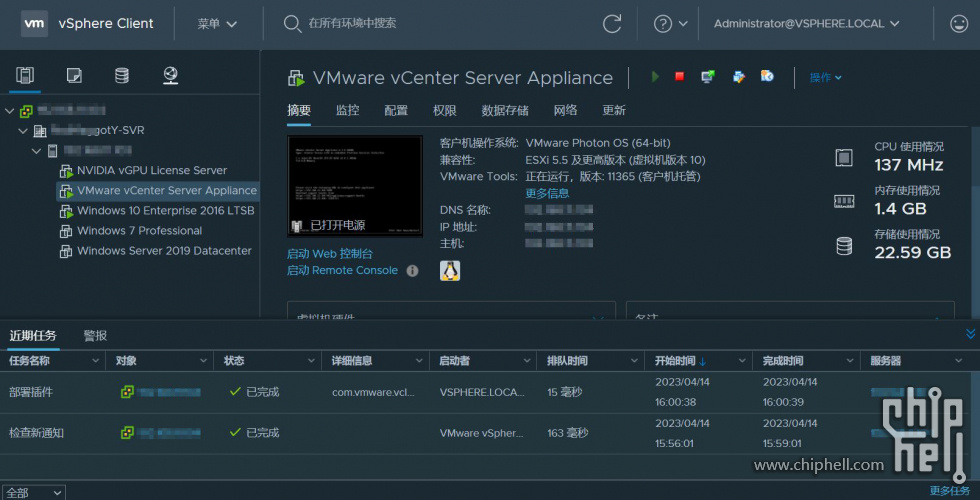Refresh the vSphere Client view
Image resolution: width=980 pixels, height=500 pixels.
612,24
